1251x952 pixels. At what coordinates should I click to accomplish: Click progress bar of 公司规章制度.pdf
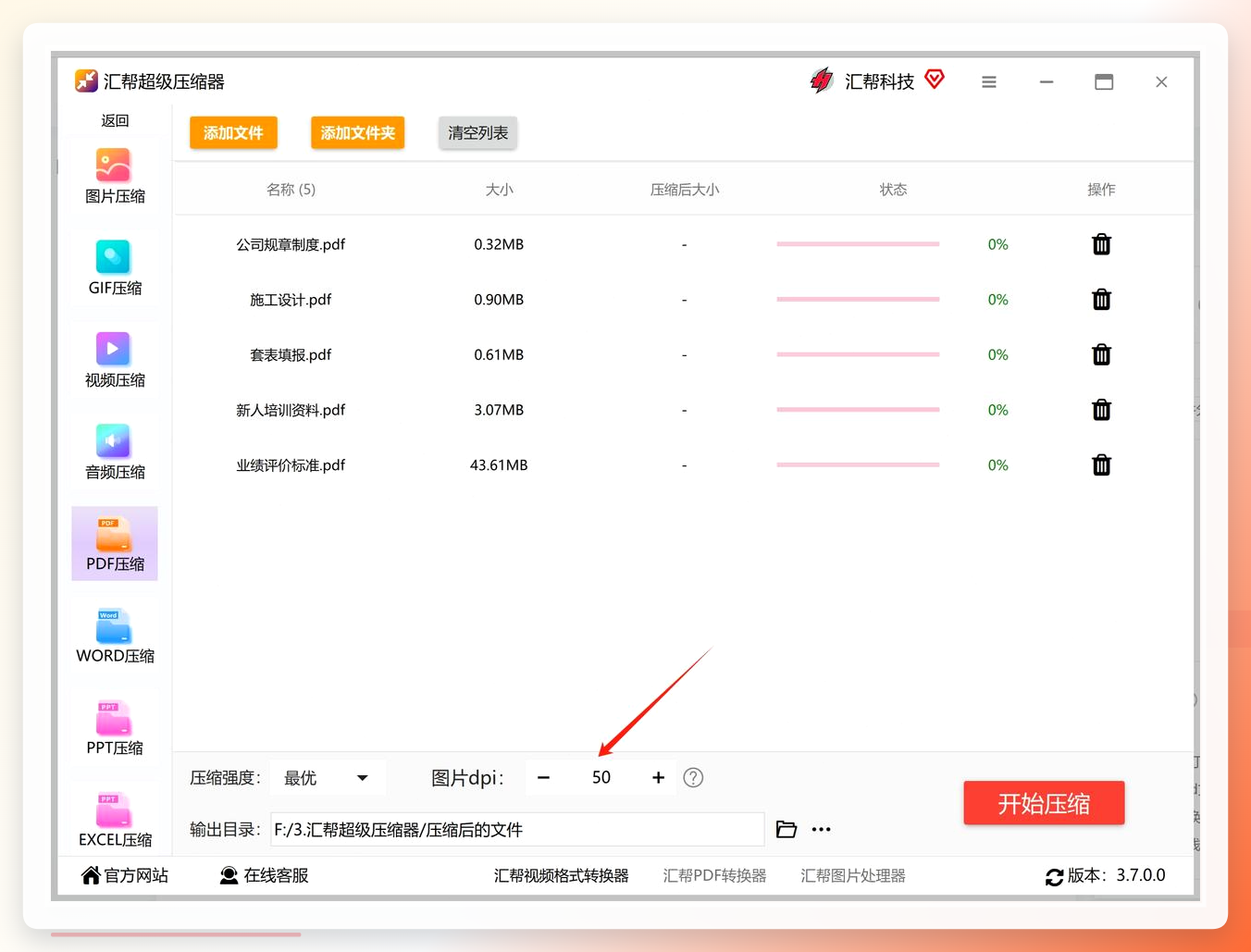(858, 244)
